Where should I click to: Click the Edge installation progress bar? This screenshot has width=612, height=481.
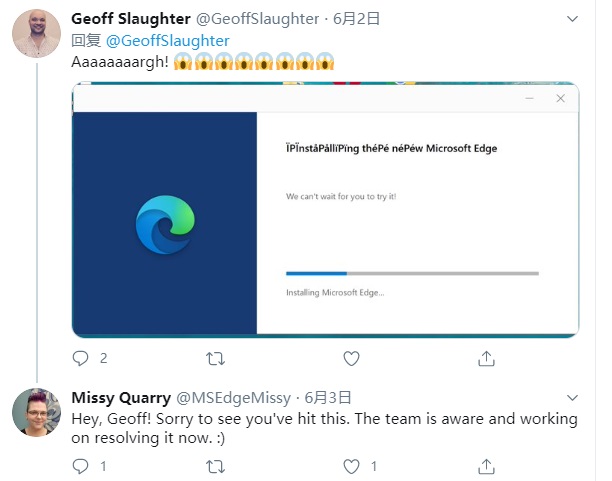tap(412, 273)
